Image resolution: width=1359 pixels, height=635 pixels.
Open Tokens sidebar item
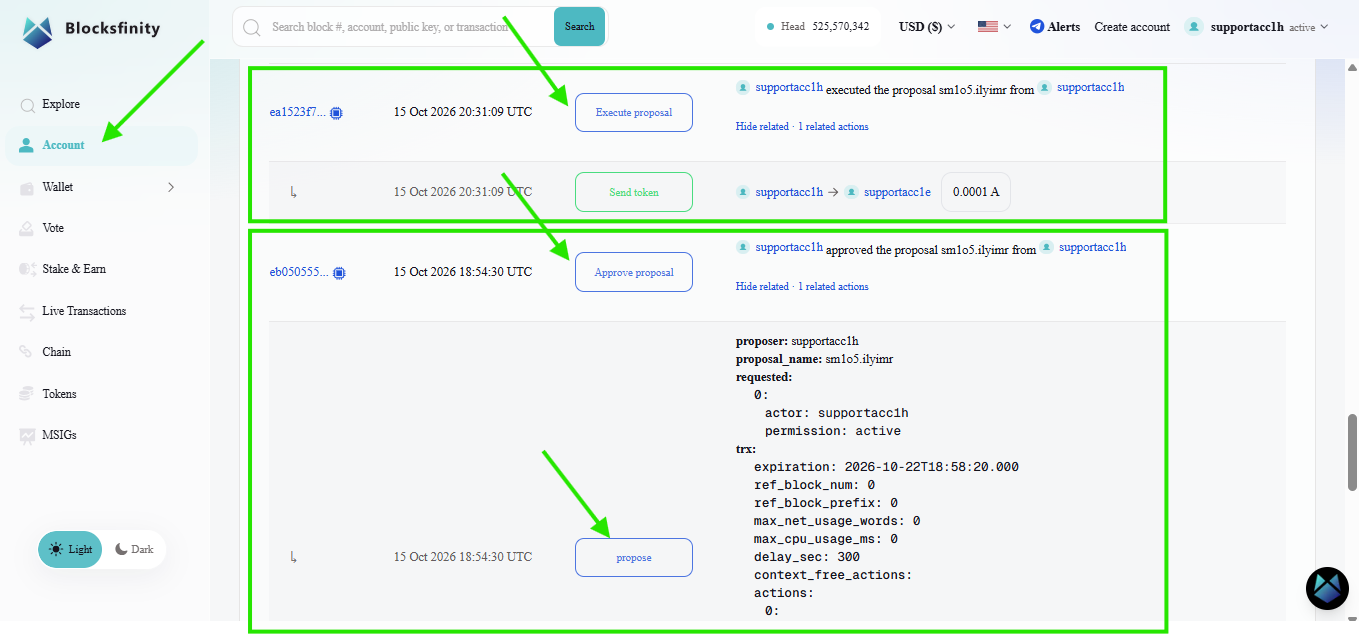pyautogui.click(x=59, y=394)
